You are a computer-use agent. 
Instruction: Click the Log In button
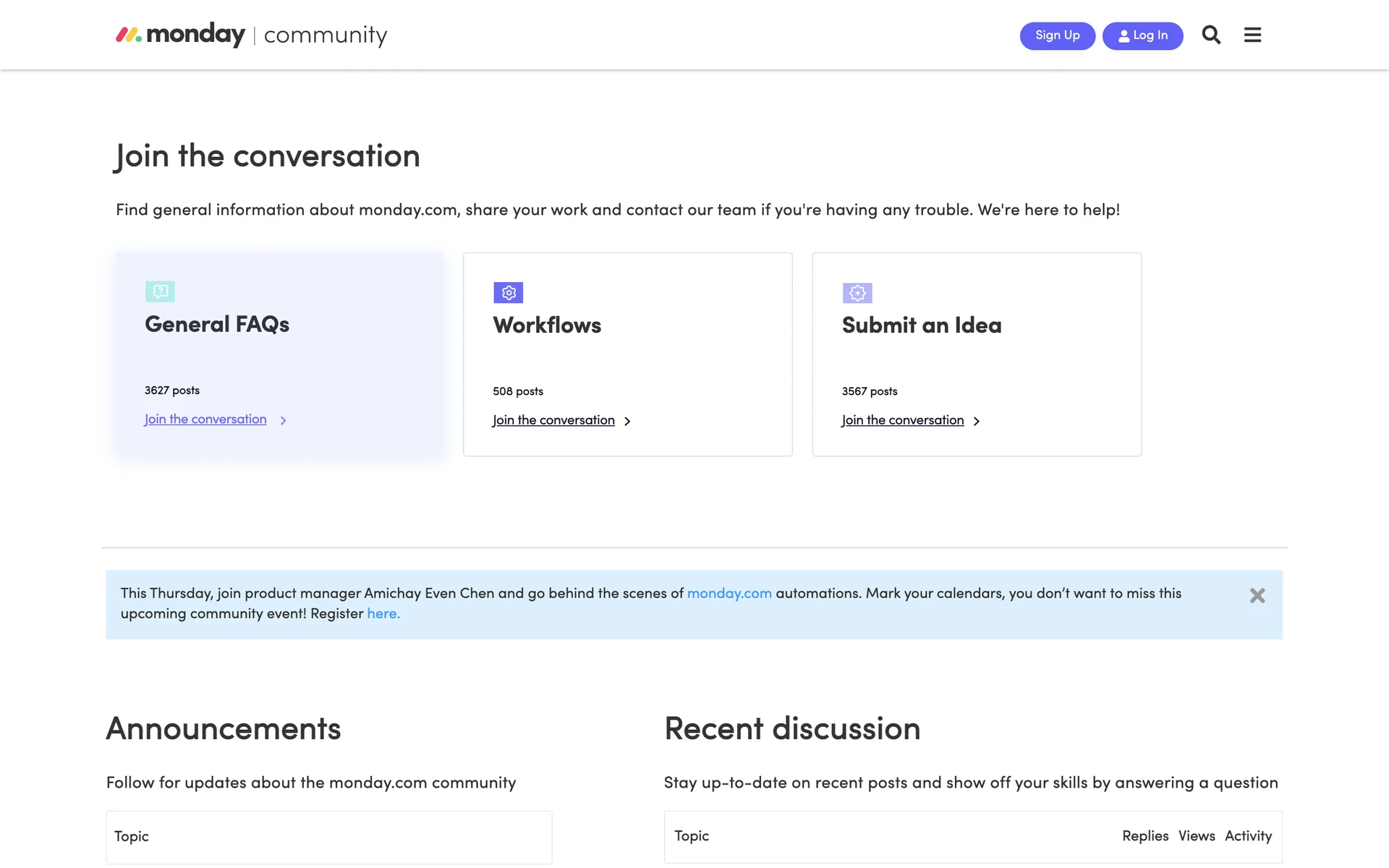[x=1142, y=35]
